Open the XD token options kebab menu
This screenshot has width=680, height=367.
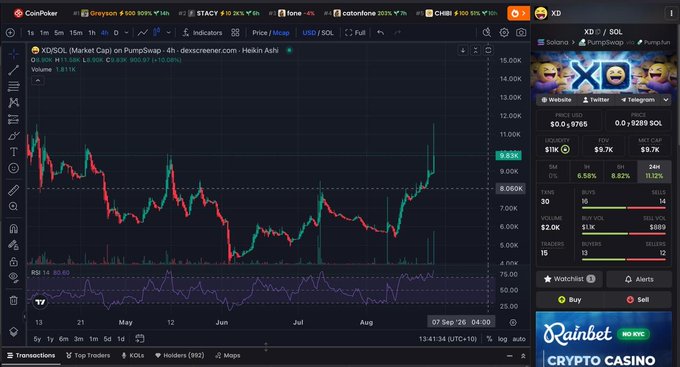tap(671, 13)
